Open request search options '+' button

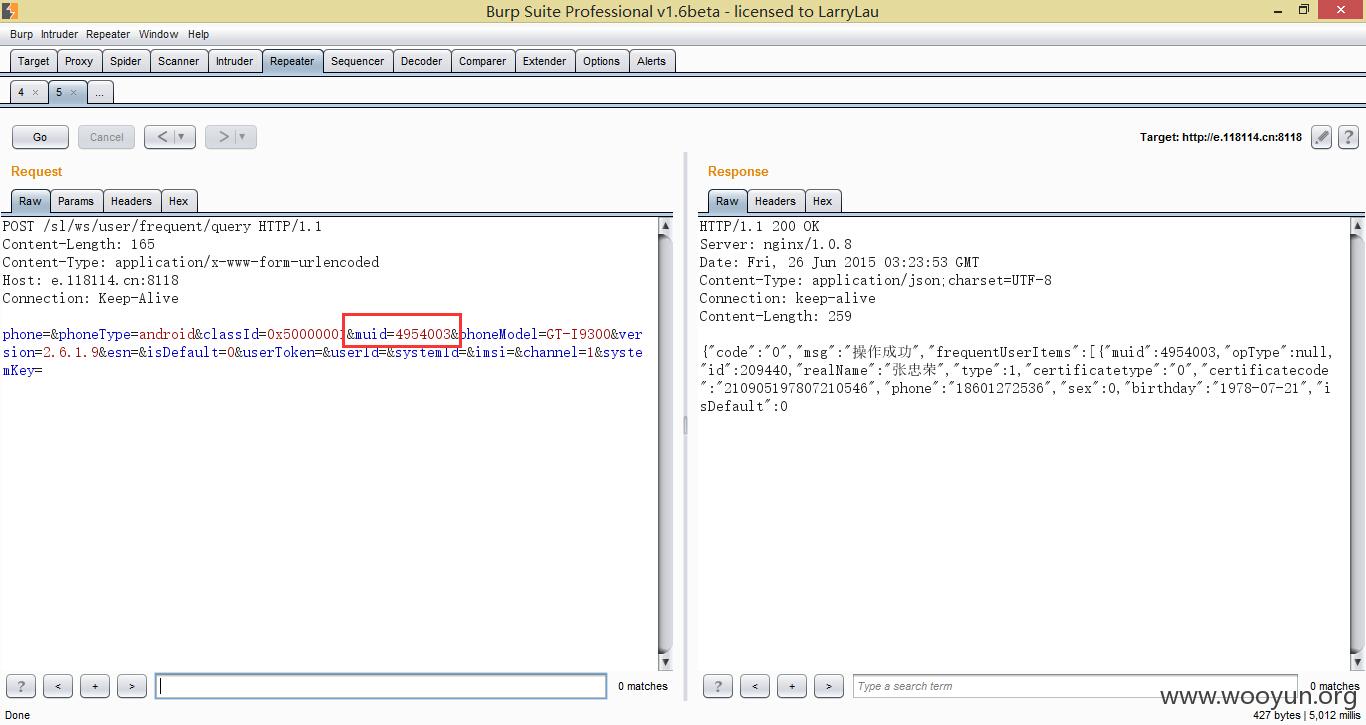click(x=95, y=686)
